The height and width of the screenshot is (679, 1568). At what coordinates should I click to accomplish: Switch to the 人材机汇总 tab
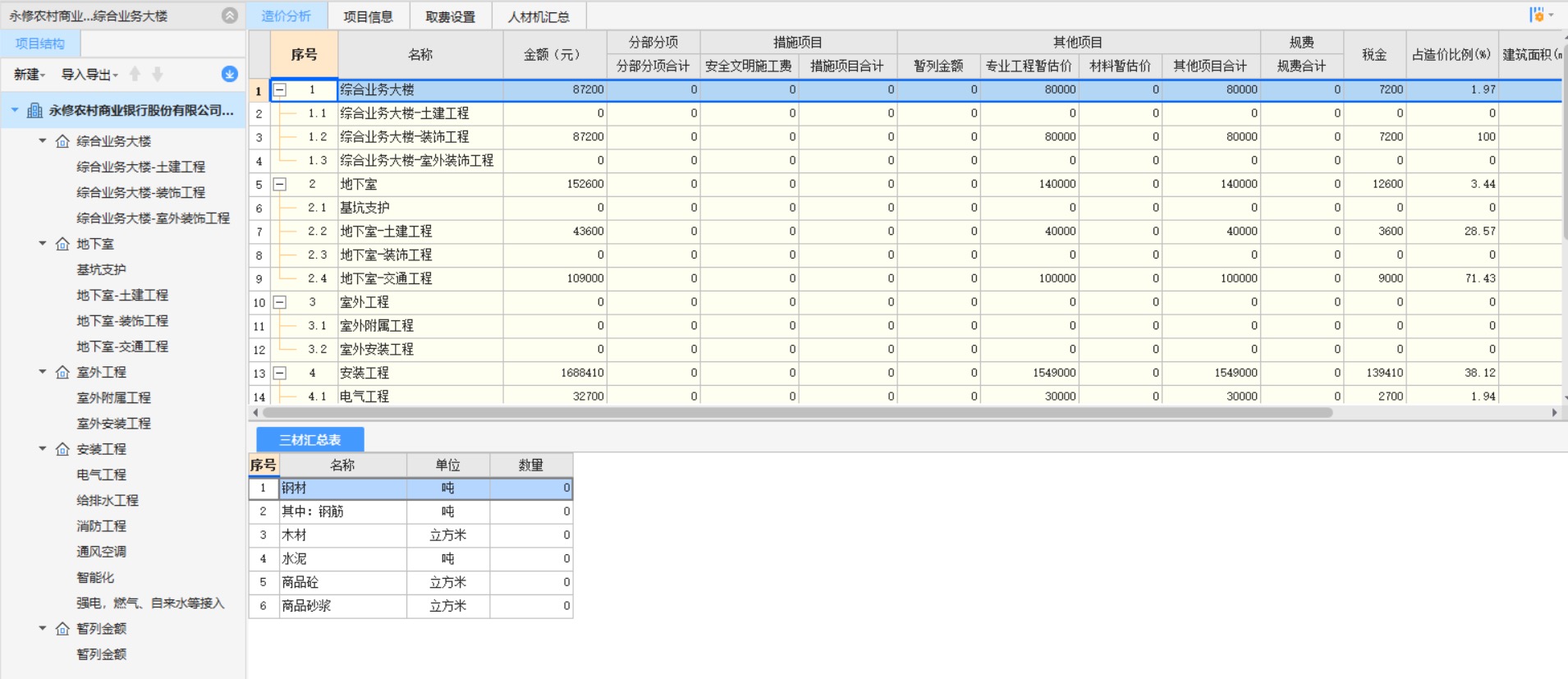point(539,16)
